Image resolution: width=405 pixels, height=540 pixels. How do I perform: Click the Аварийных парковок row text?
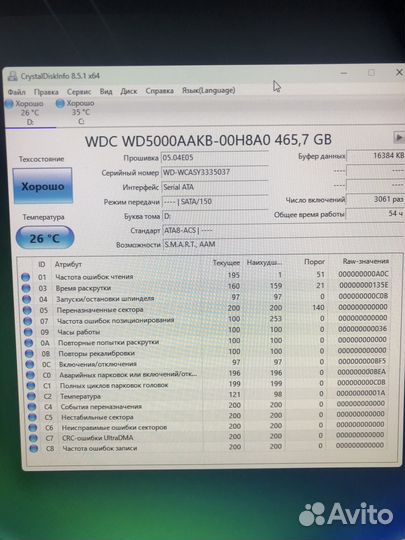(x=128, y=375)
